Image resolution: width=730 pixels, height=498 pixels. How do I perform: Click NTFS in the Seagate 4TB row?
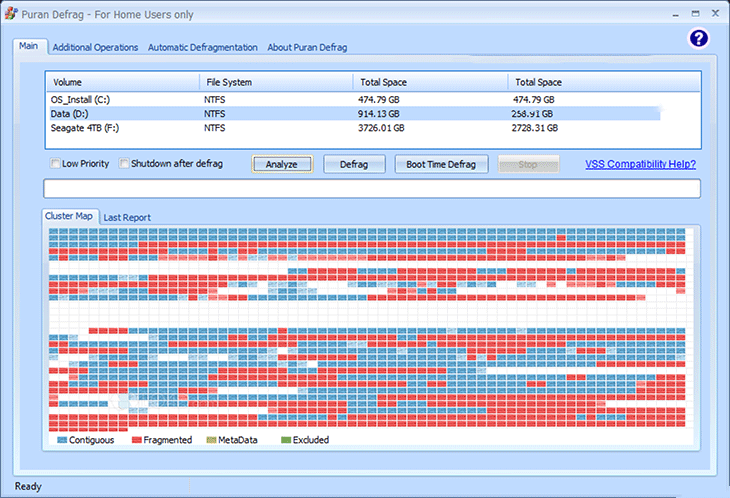point(215,128)
